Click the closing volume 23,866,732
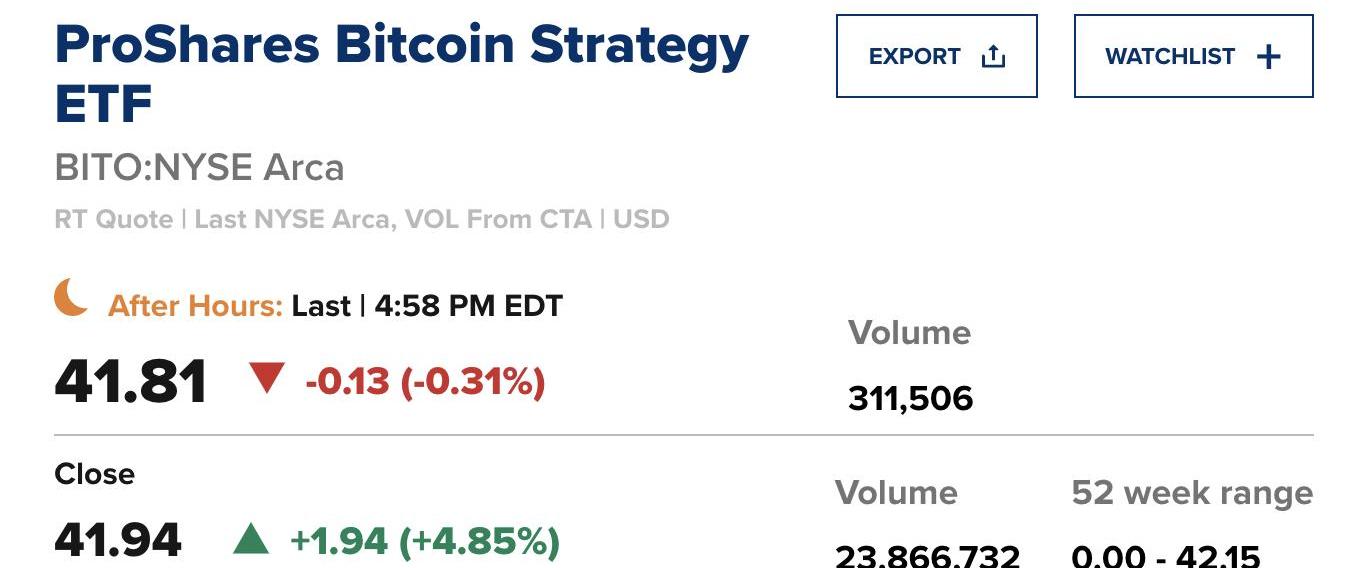This screenshot has width=1352, height=568. pos(927,554)
